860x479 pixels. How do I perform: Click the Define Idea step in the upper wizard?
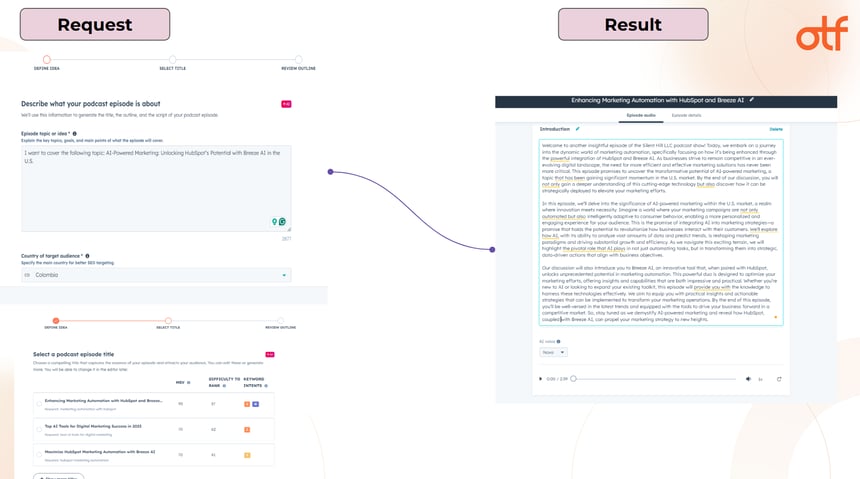coord(47,59)
